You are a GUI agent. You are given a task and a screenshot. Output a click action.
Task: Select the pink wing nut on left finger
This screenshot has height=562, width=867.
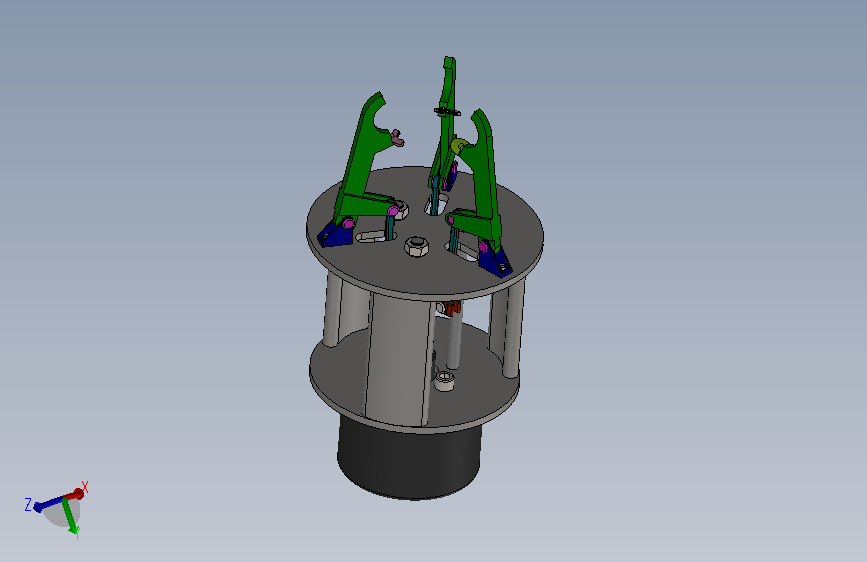(397, 138)
